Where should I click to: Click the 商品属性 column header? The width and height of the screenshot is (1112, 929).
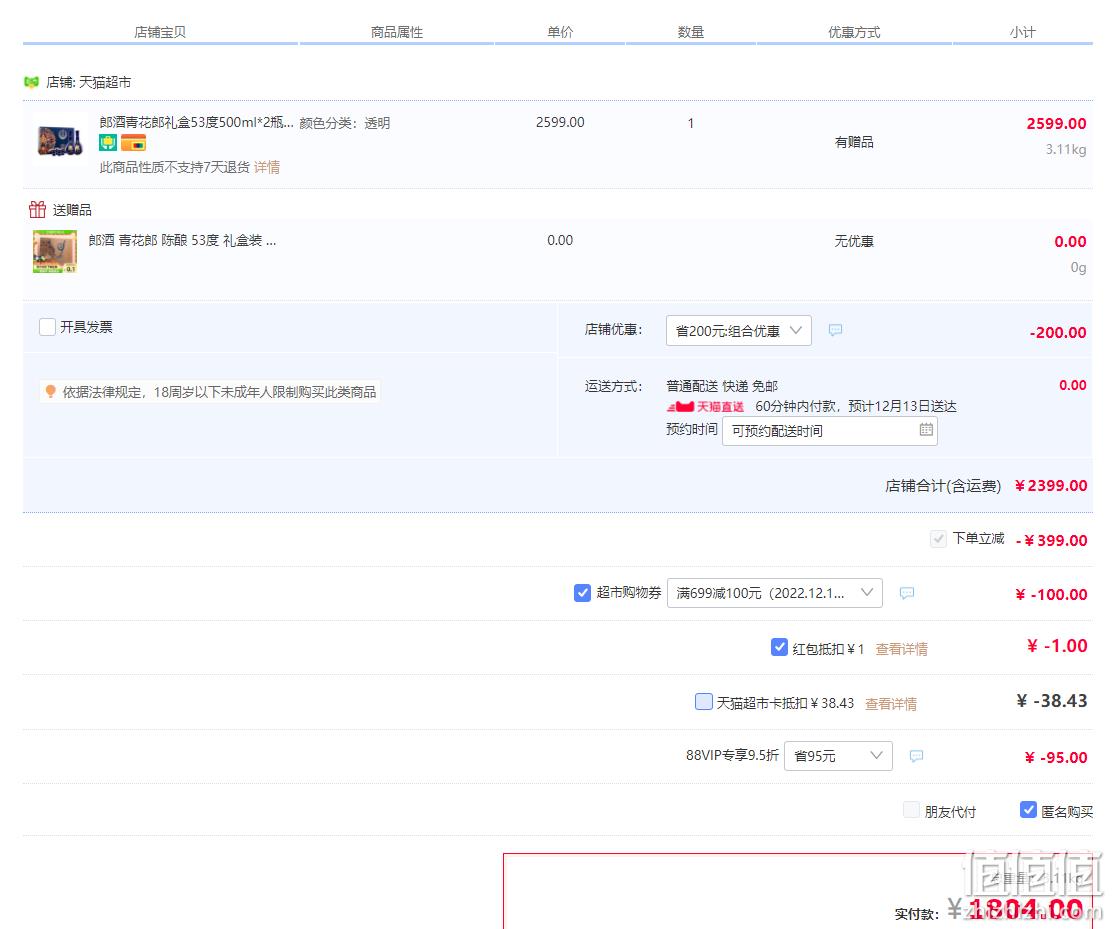pos(397,32)
